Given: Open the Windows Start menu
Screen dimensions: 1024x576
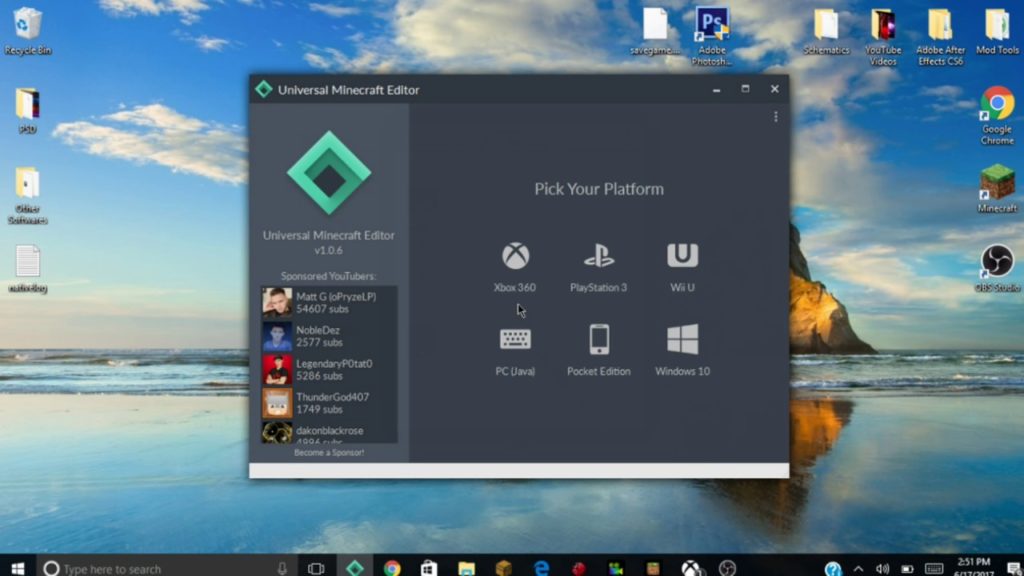Looking at the screenshot, I should tap(18, 568).
